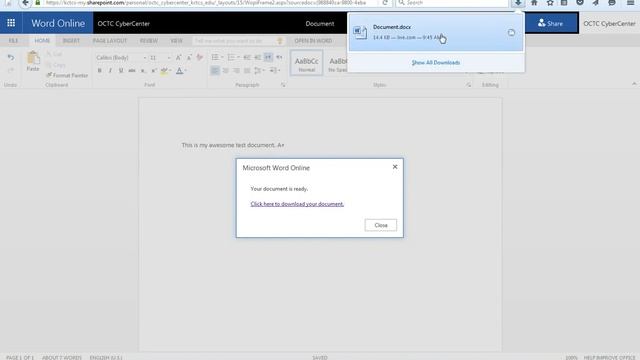Select left-to-right text direction
Screen dimensions: 640x360
pos(268,58)
